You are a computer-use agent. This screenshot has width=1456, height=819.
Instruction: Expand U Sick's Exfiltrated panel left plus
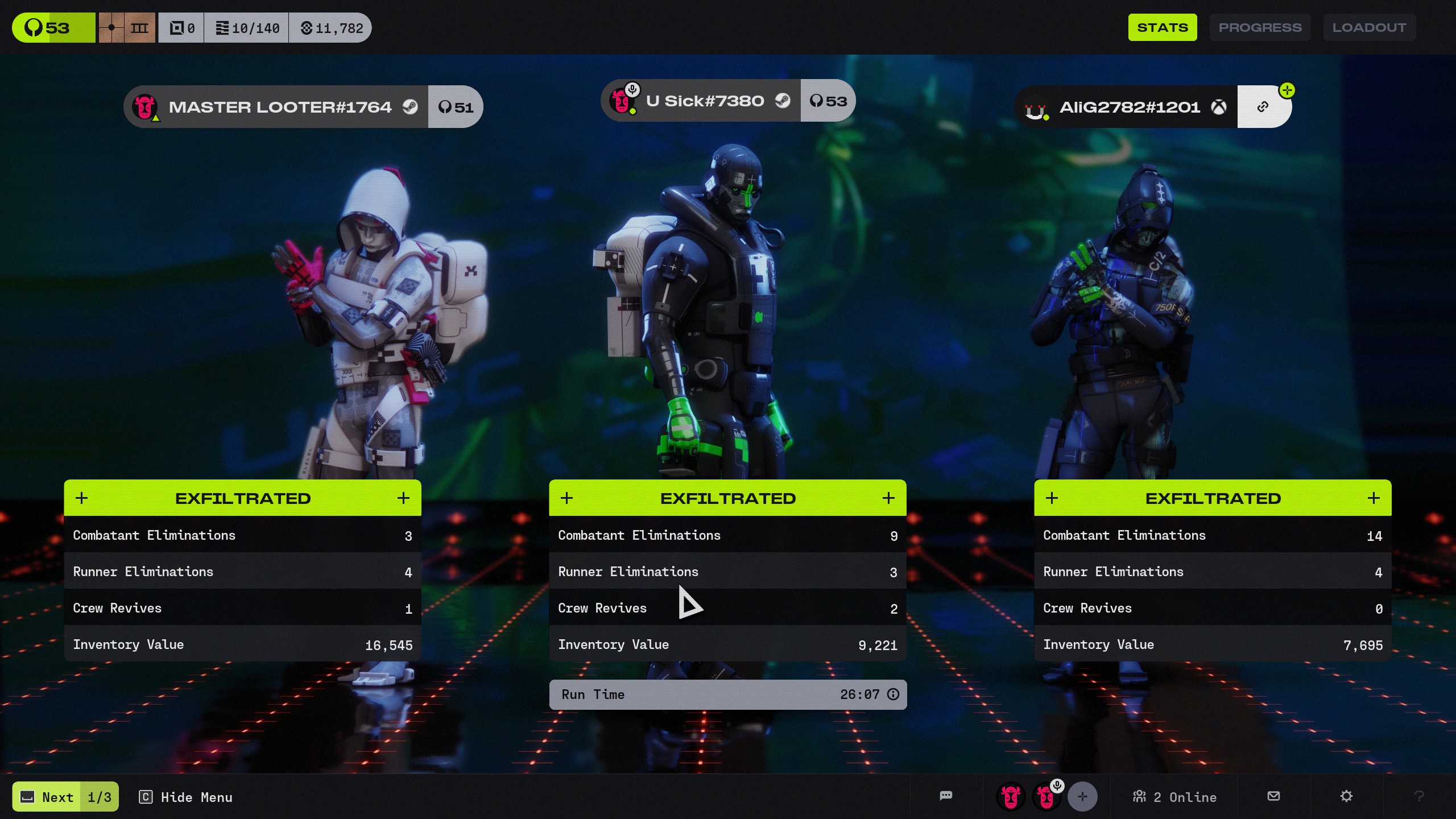[566, 498]
